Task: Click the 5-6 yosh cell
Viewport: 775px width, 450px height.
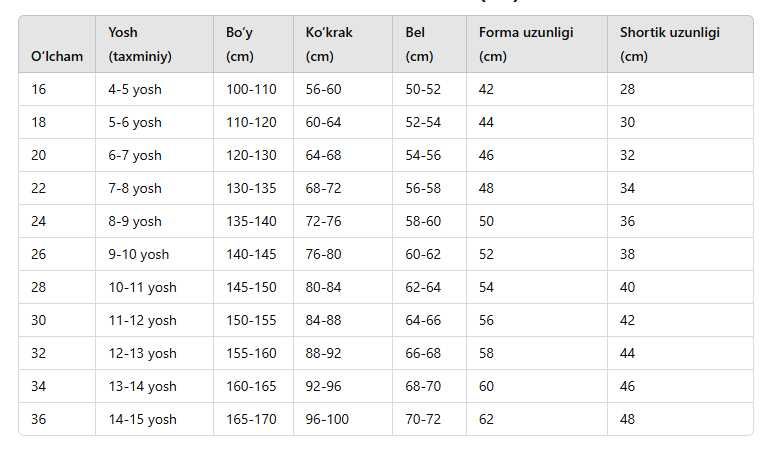Action: pos(135,122)
